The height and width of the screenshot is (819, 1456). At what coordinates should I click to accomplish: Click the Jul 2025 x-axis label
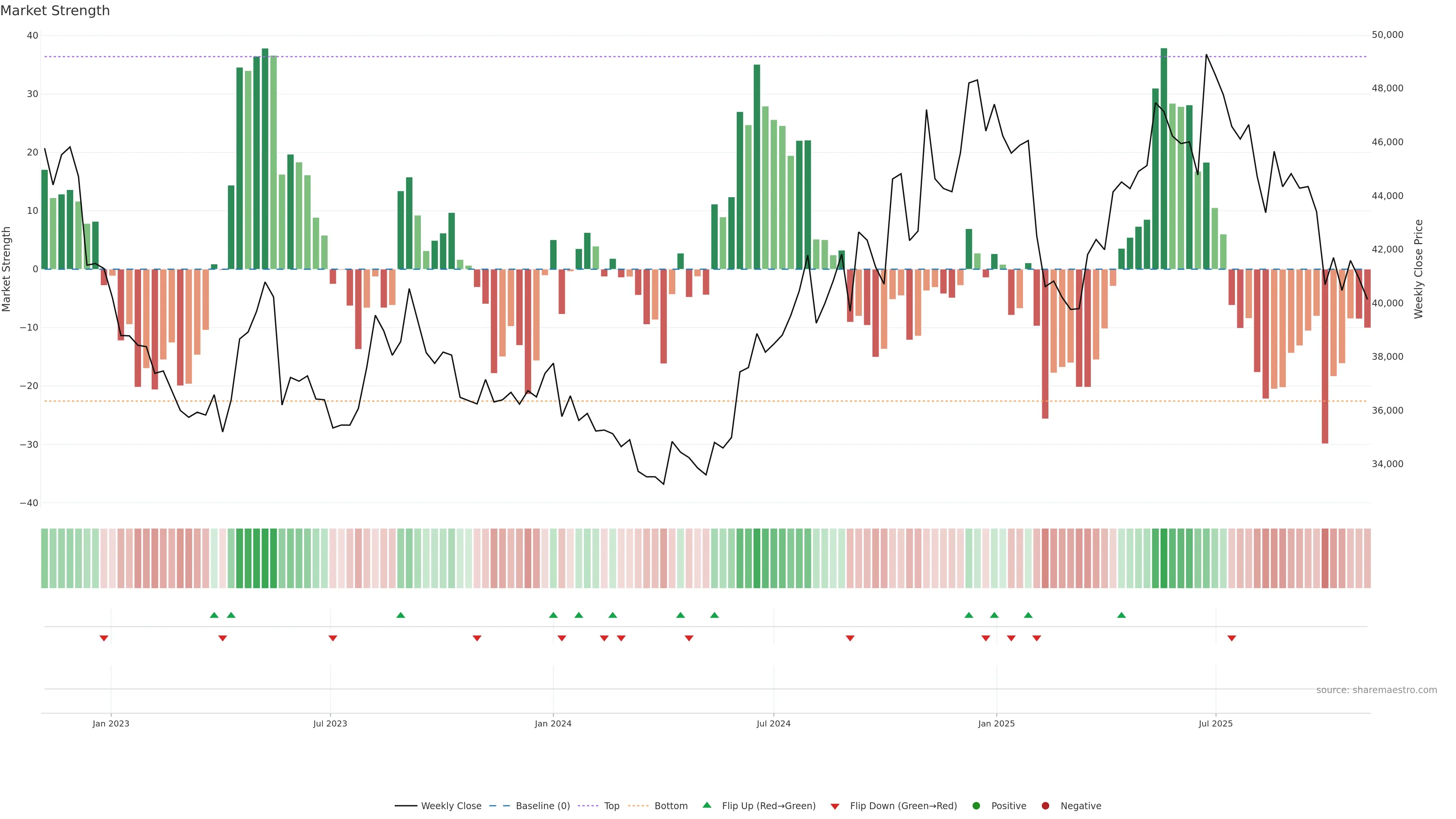(1215, 723)
